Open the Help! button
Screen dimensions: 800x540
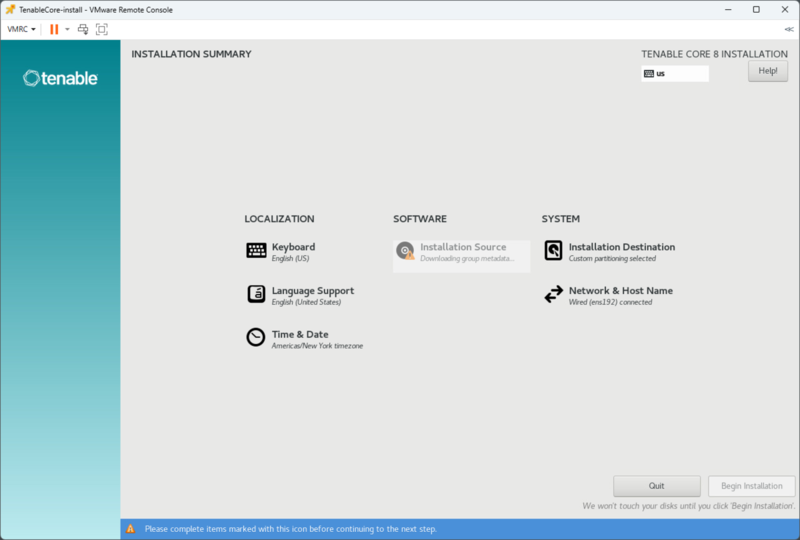(x=767, y=71)
